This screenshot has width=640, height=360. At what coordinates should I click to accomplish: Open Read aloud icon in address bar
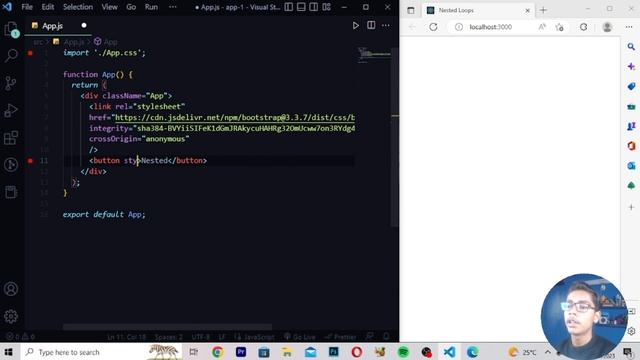tap(542, 27)
